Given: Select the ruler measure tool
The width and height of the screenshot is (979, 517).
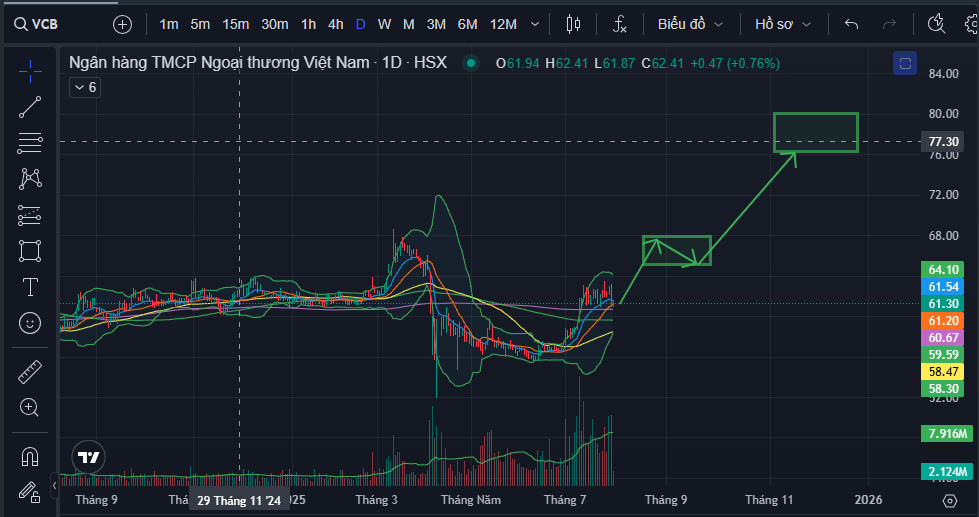Looking at the screenshot, I should tap(30, 372).
